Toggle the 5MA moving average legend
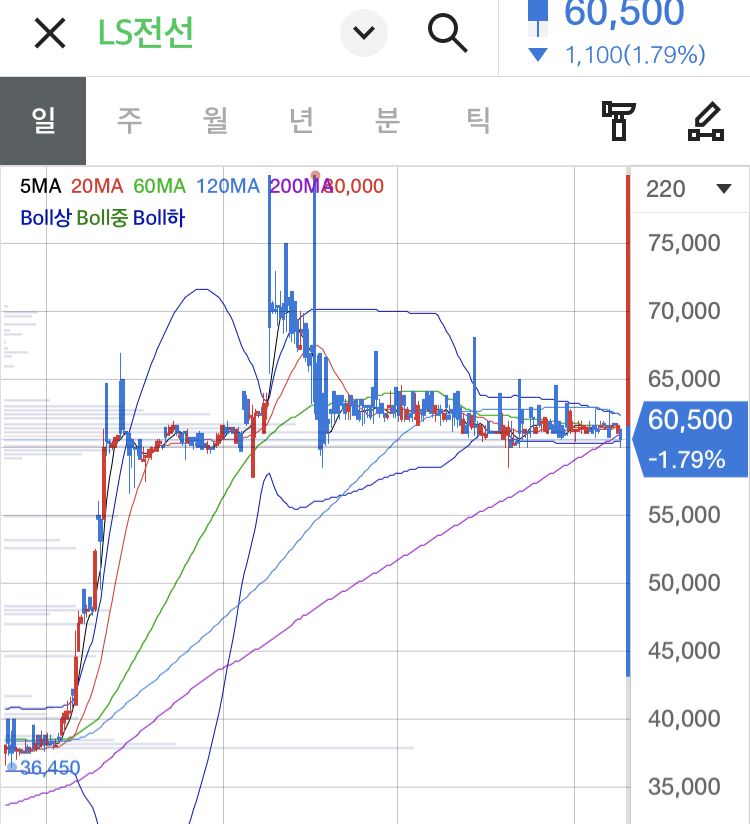 pos(40,186)
